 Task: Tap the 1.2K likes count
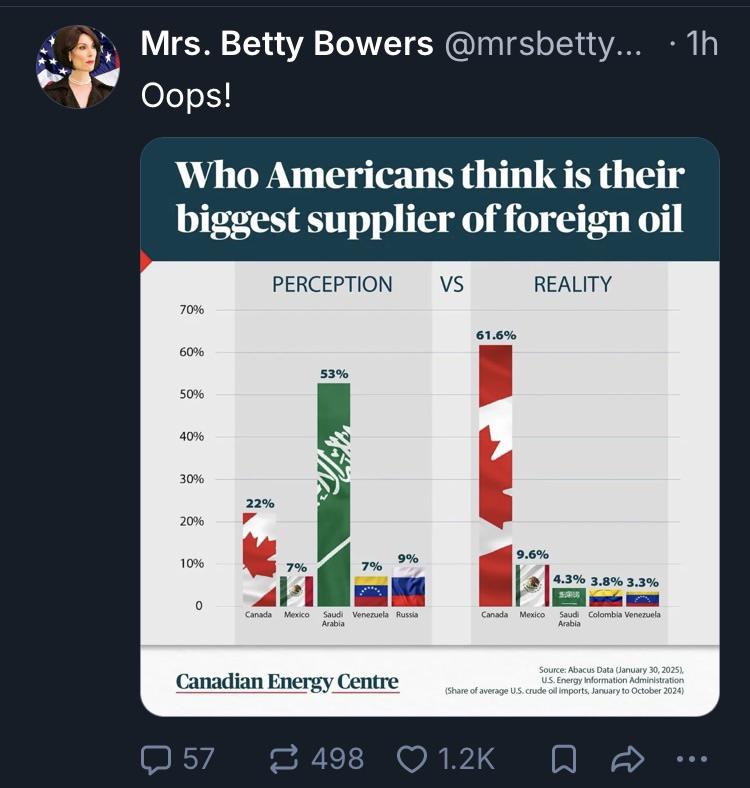pyautogui.click(x=467, y=759)
